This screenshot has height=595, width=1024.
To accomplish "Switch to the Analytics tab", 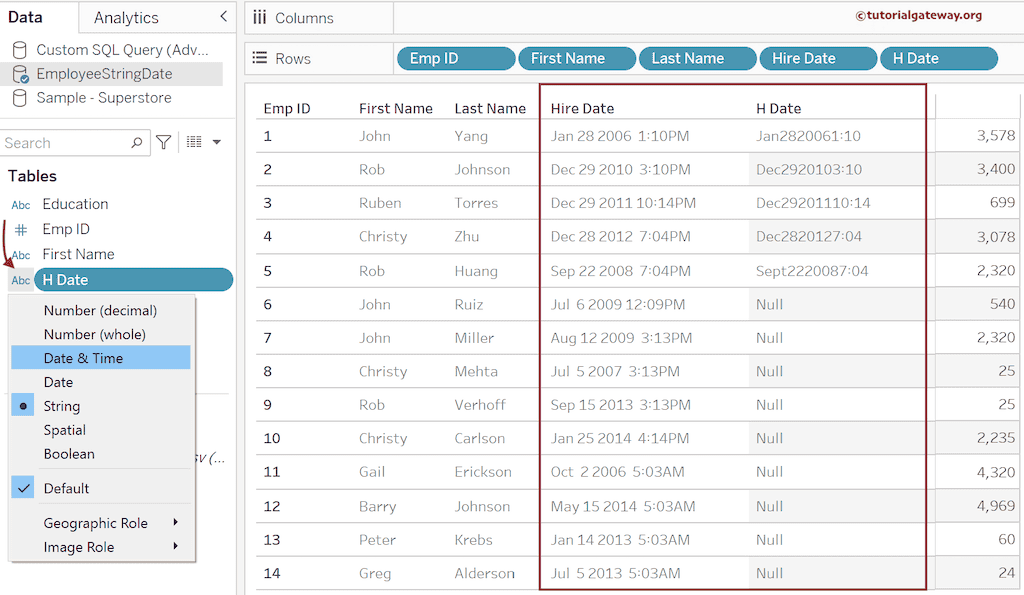I will coord(126,18).
